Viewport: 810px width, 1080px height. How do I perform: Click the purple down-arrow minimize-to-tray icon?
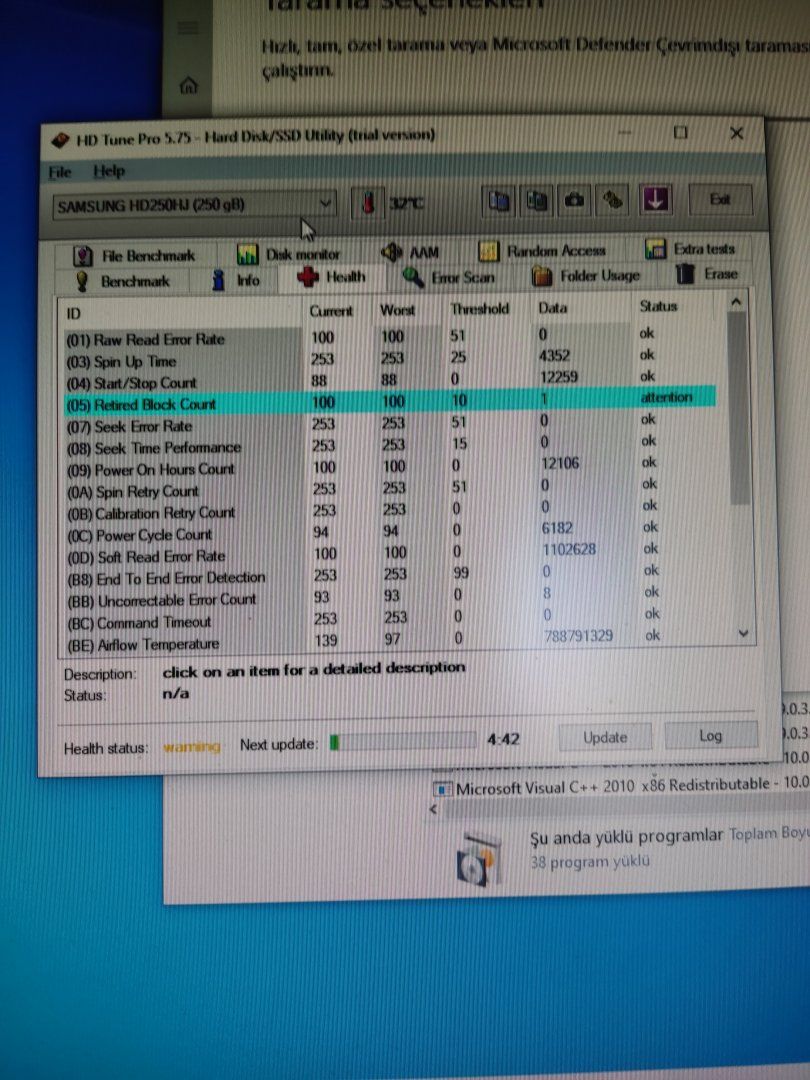point(654,200)
